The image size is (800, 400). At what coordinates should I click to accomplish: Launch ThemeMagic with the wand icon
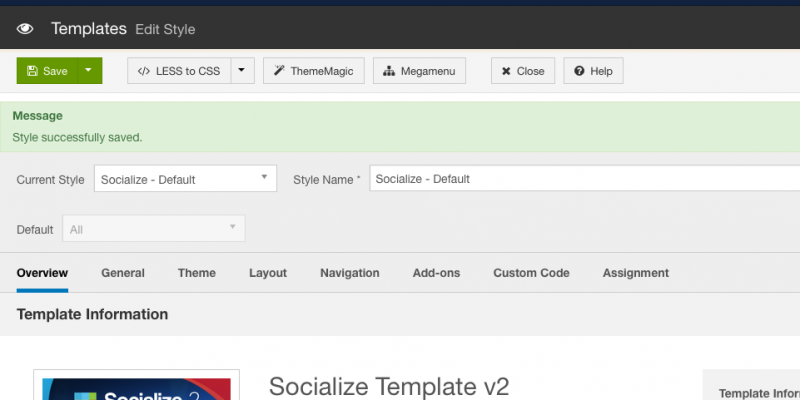point(314,71)
